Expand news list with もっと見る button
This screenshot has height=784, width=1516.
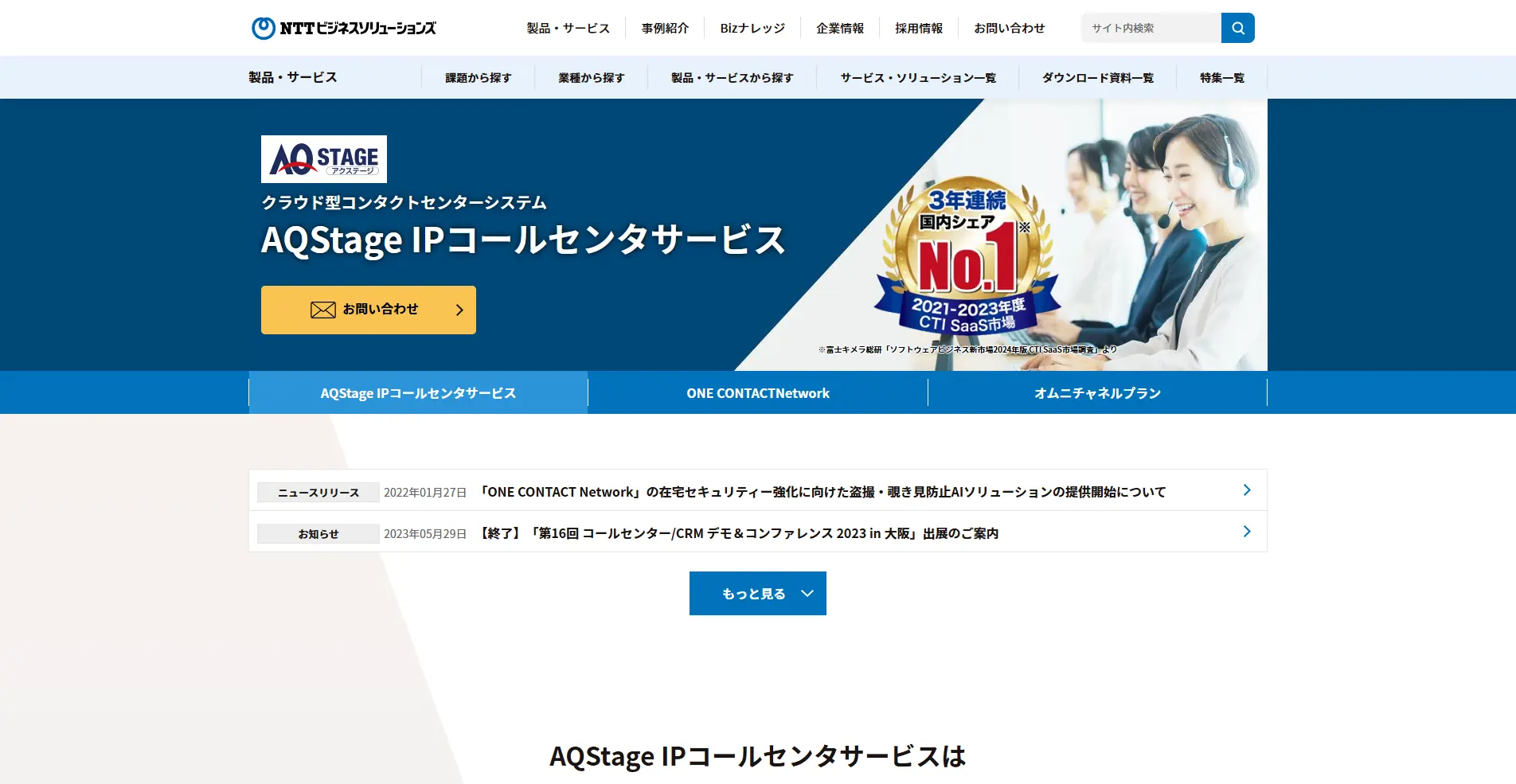pyautogui.click(x=758, y=593)
